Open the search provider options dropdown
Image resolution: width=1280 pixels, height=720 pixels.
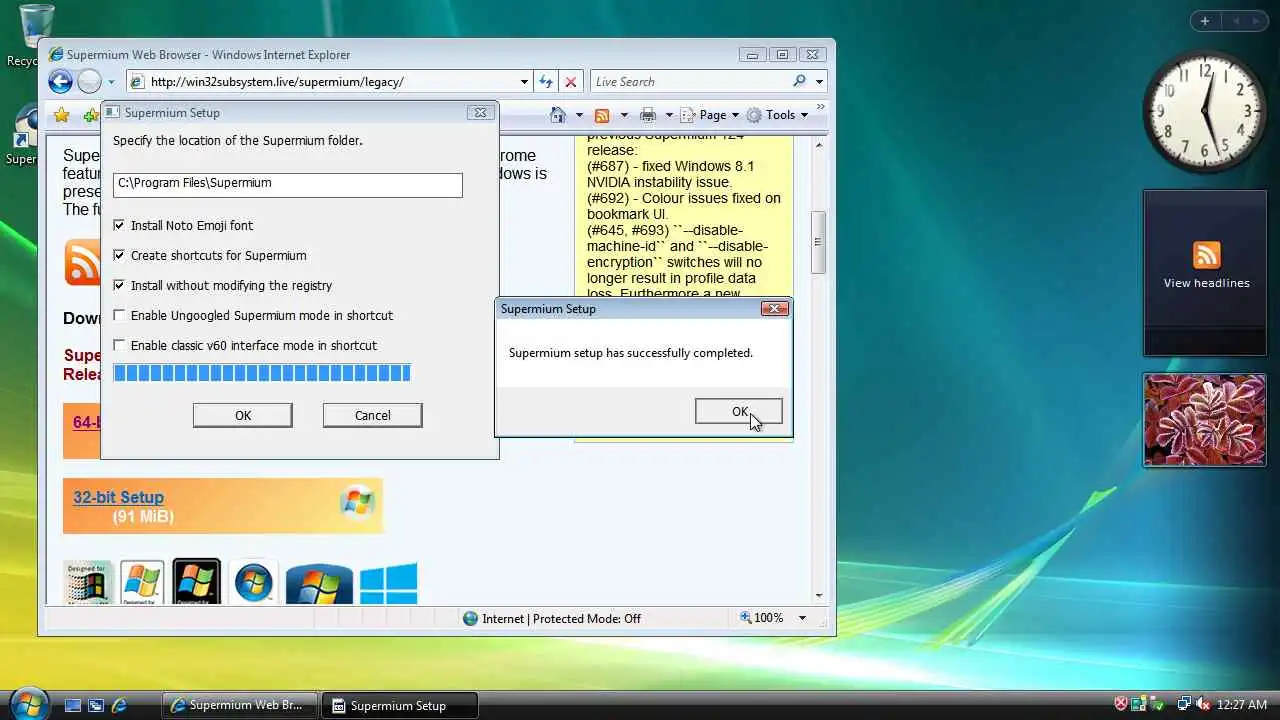(x=819, y=82)
